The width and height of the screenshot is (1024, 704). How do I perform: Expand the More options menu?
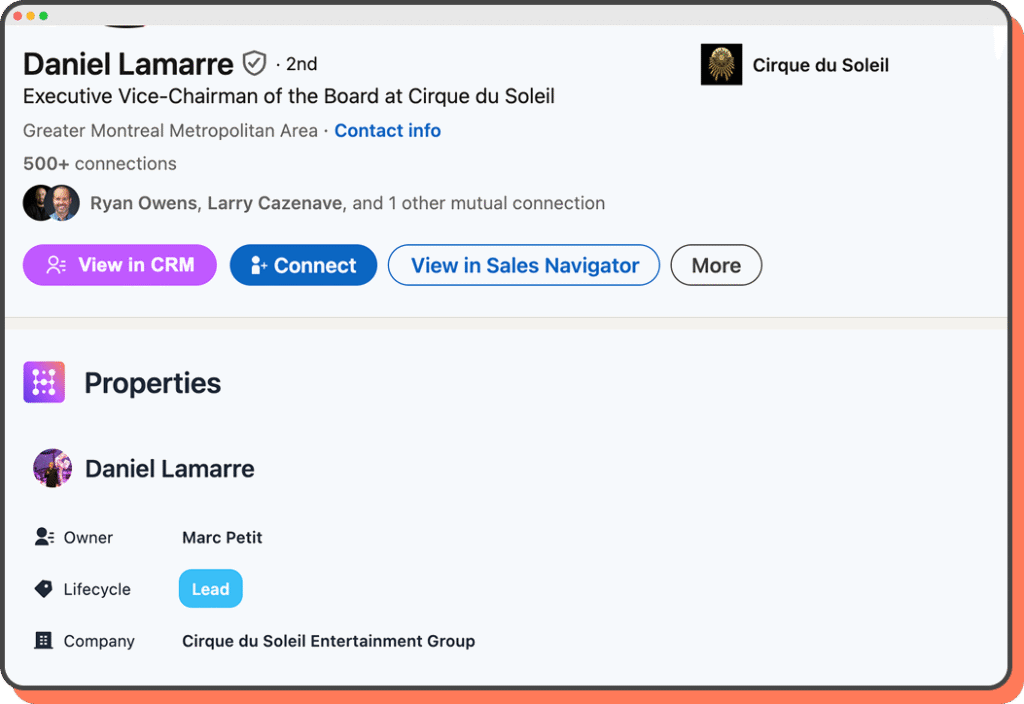coord(716,265)
